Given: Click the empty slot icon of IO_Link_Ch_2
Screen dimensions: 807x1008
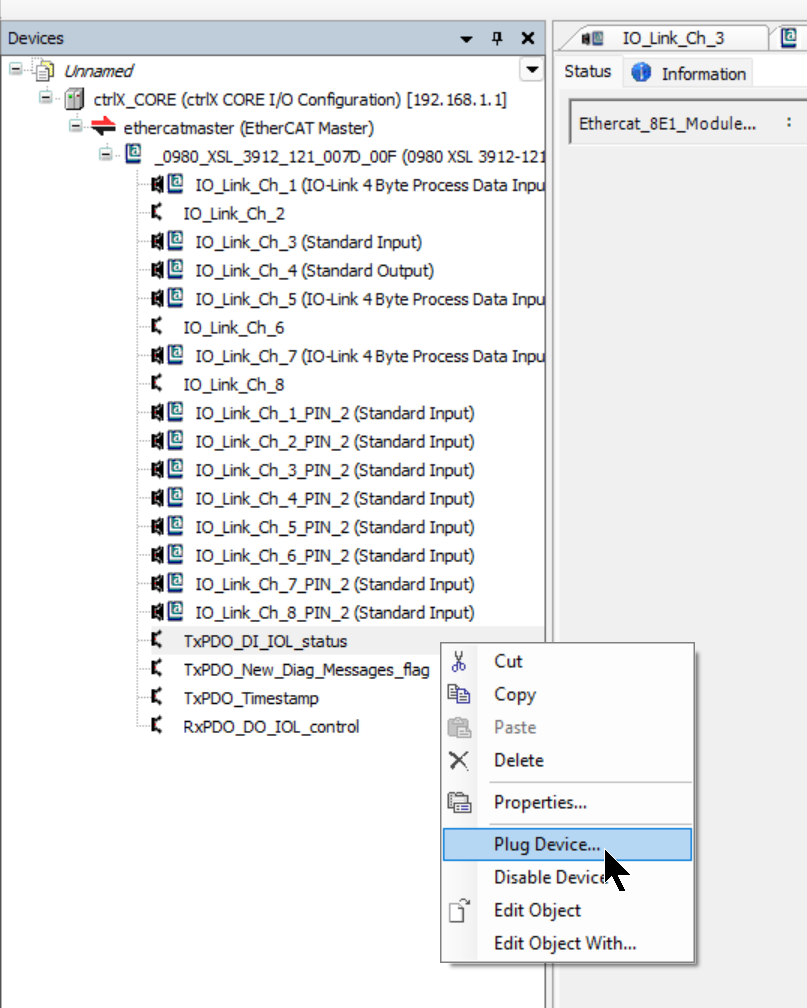Looking at the screenshot, I should (156, 212).
